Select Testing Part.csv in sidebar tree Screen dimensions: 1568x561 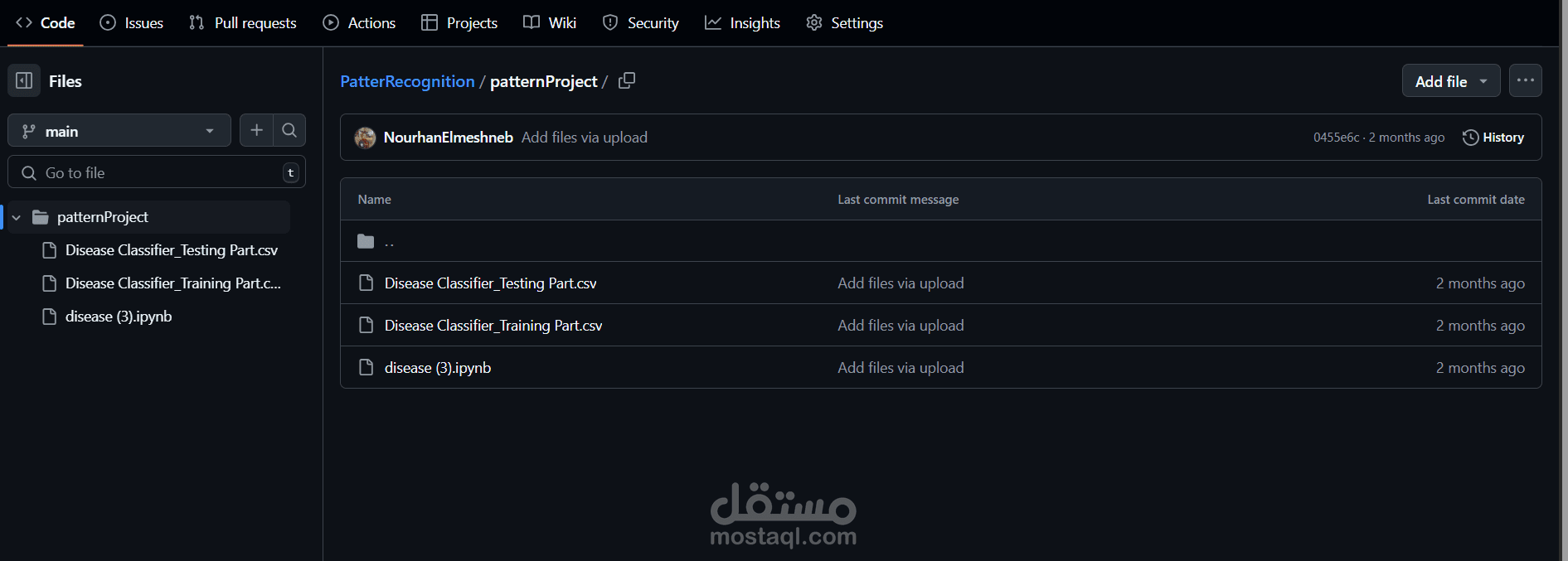point(172,250)
